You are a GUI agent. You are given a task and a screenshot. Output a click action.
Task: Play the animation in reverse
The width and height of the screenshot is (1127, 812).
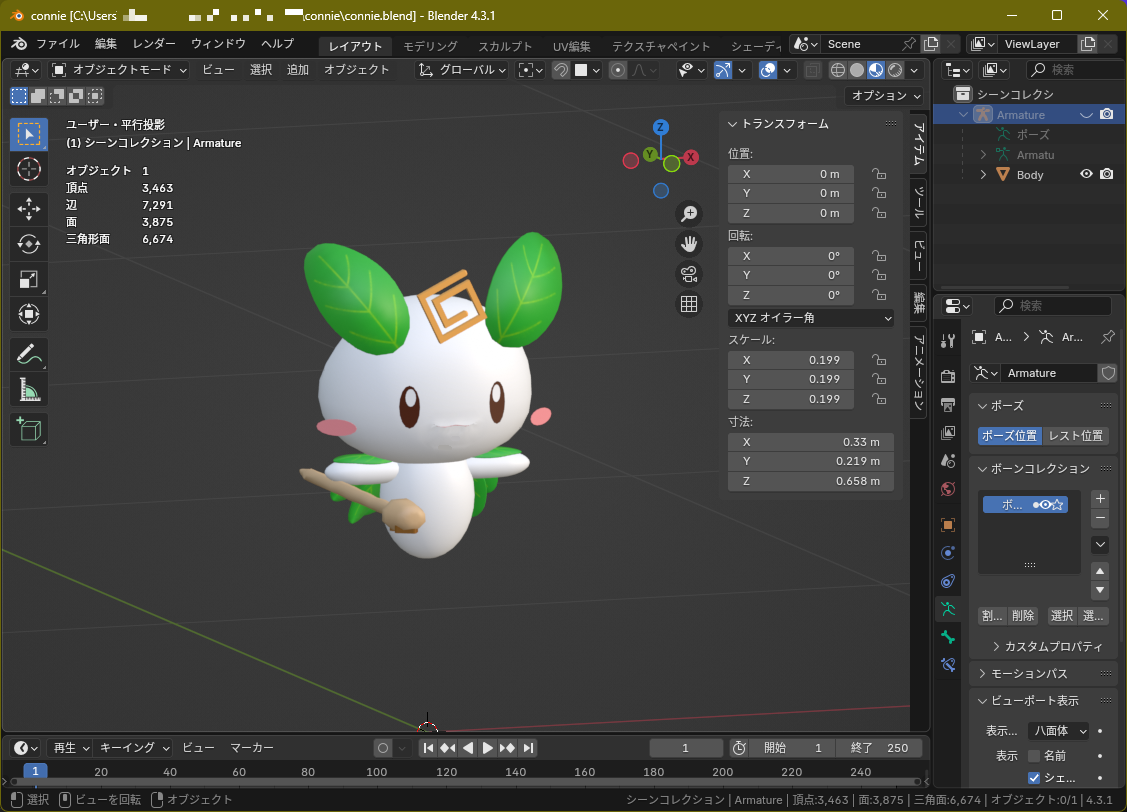pos(468,748)
